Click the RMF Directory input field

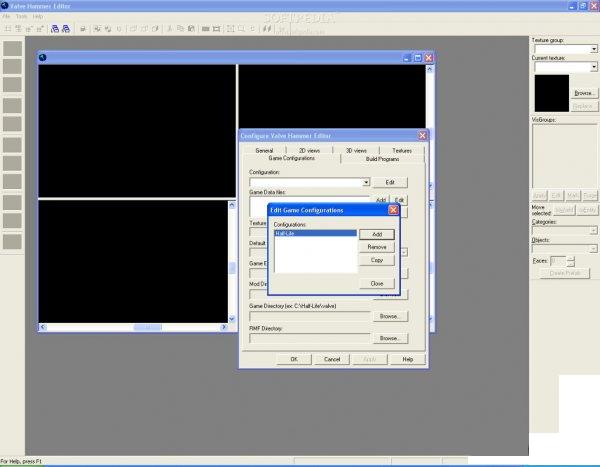coord(310,338)
